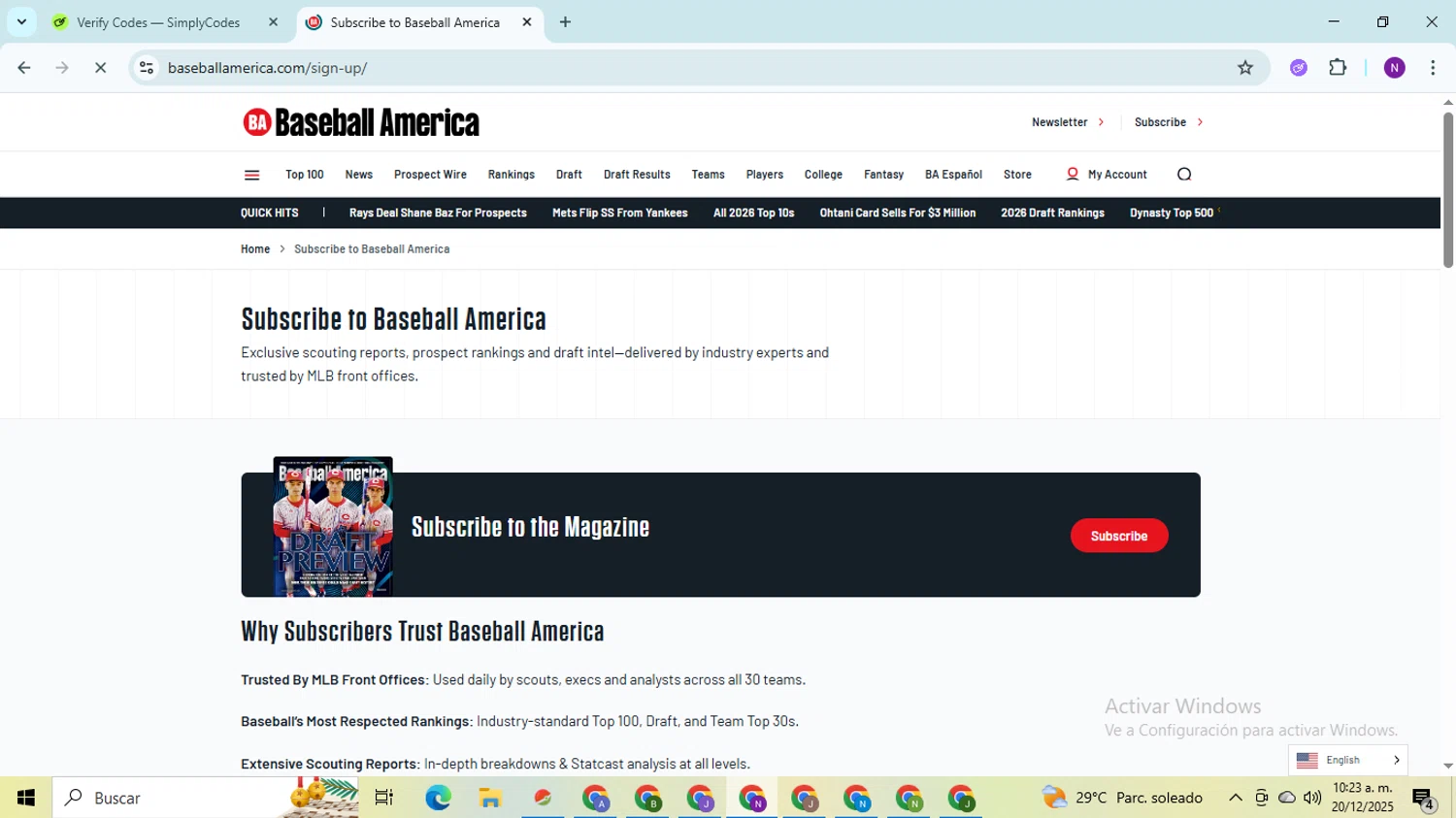Close the Subscribe to Baseball America tab
Viewport: 1456px width, 818px height.
point(527,22)
